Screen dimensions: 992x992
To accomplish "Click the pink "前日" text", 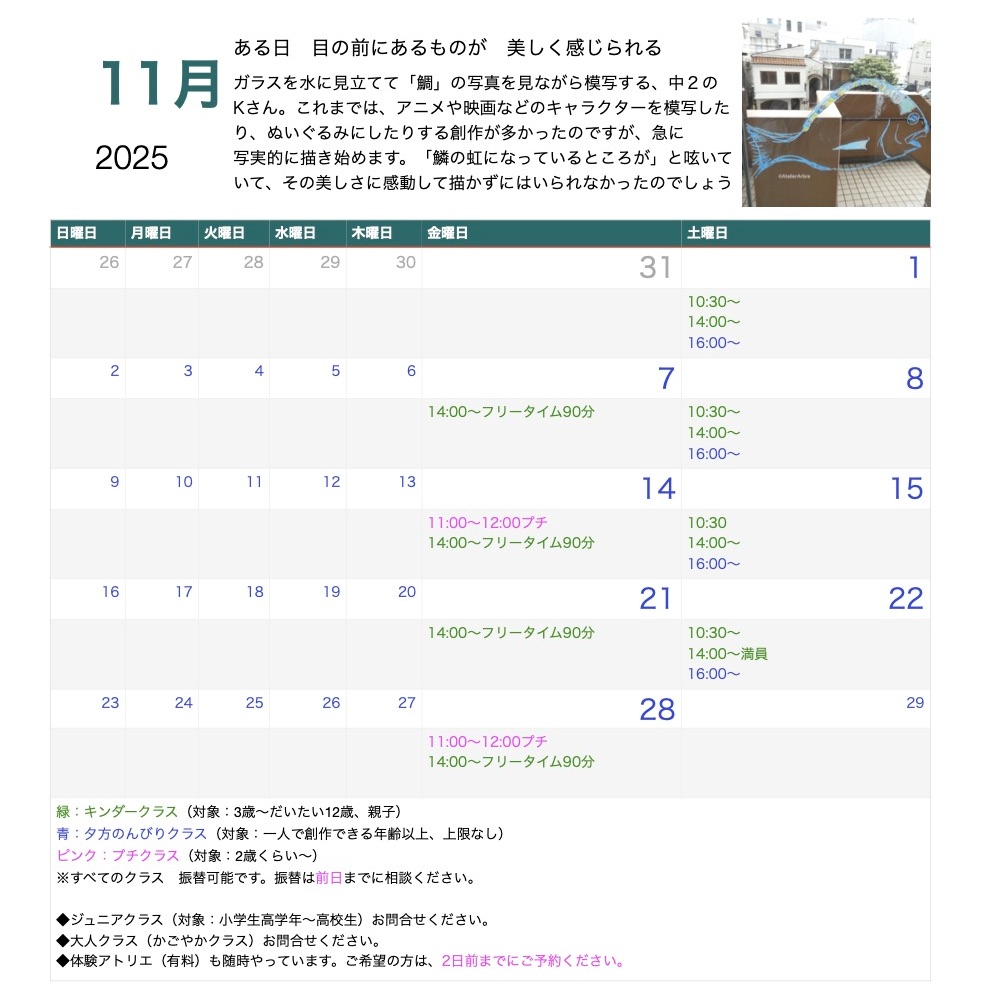I will click(329, 878).
